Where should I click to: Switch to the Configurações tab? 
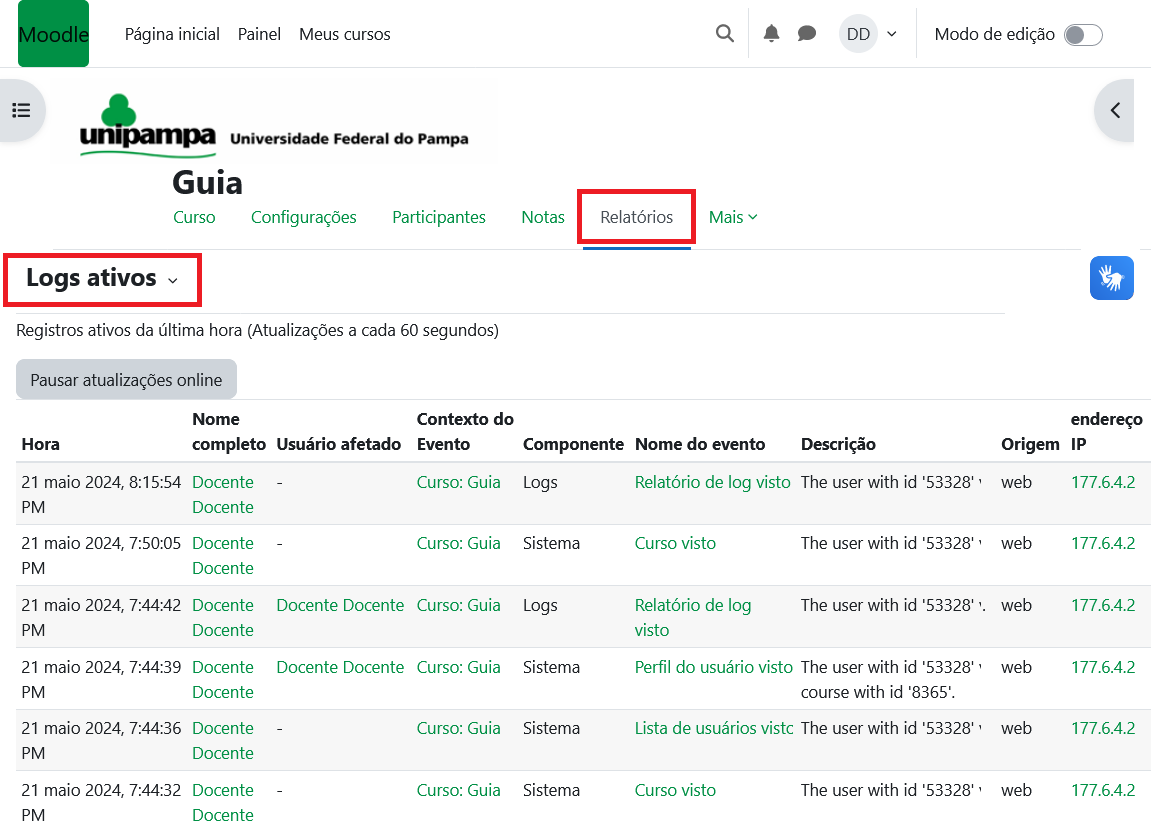coord(304,217)
